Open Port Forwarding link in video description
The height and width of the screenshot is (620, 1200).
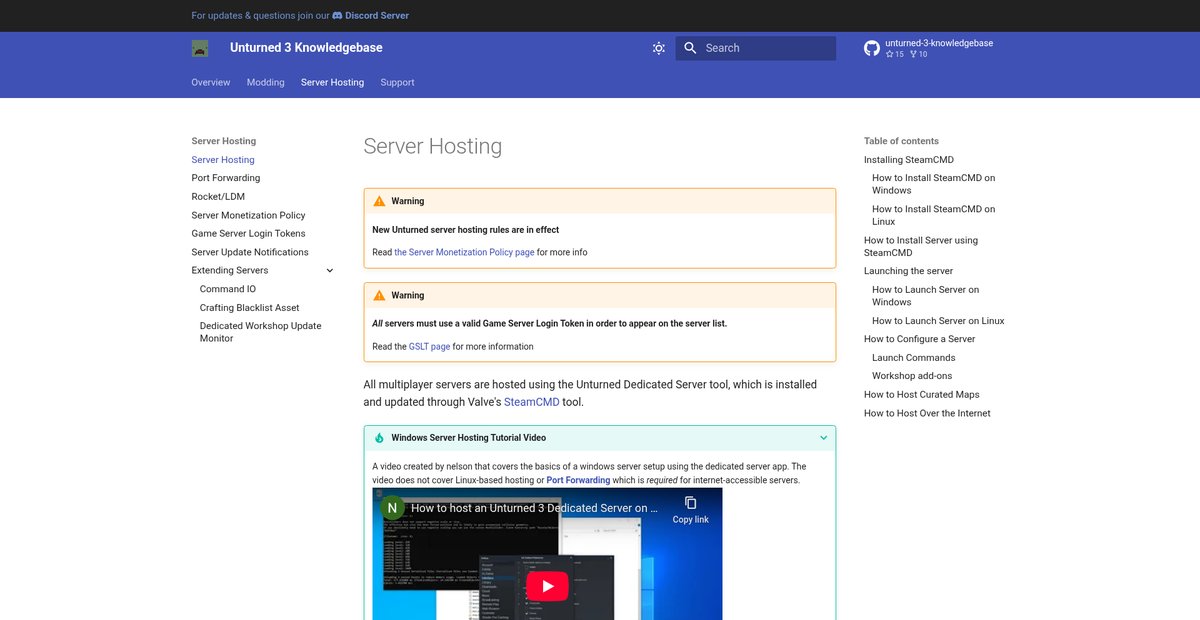point(578,480)
